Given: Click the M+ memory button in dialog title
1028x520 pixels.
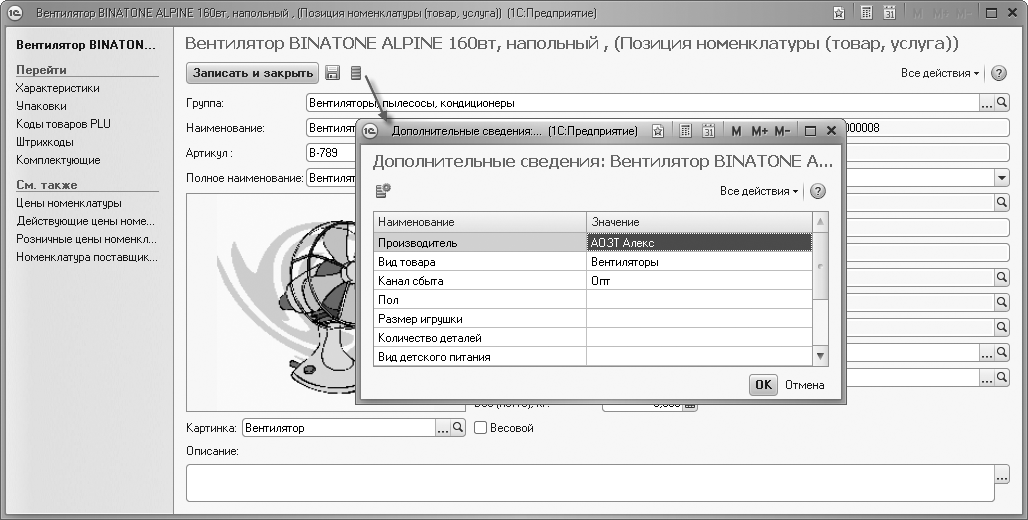Looking at the screenshot, I should 758,131.
